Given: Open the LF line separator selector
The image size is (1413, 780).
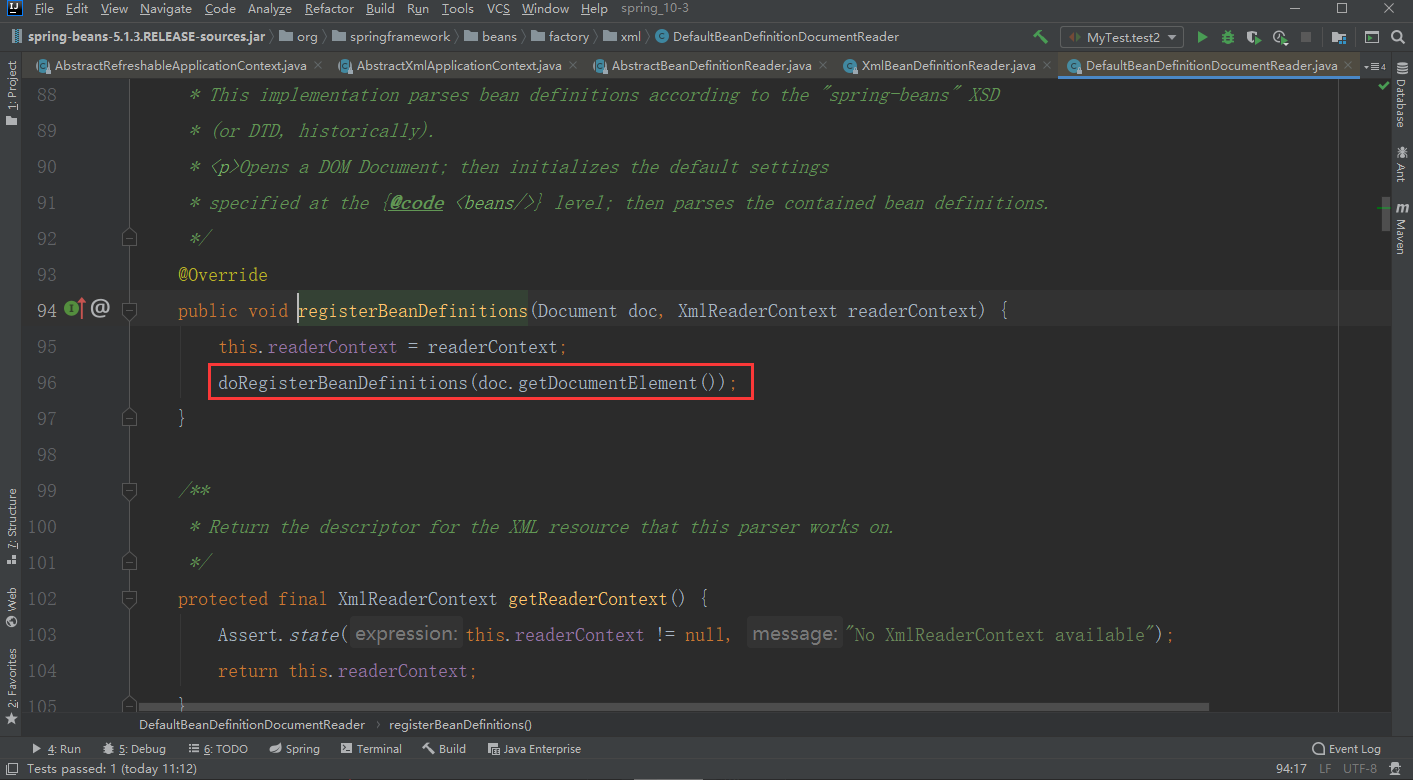Looking at the screenshot, I should (1325, 769).
